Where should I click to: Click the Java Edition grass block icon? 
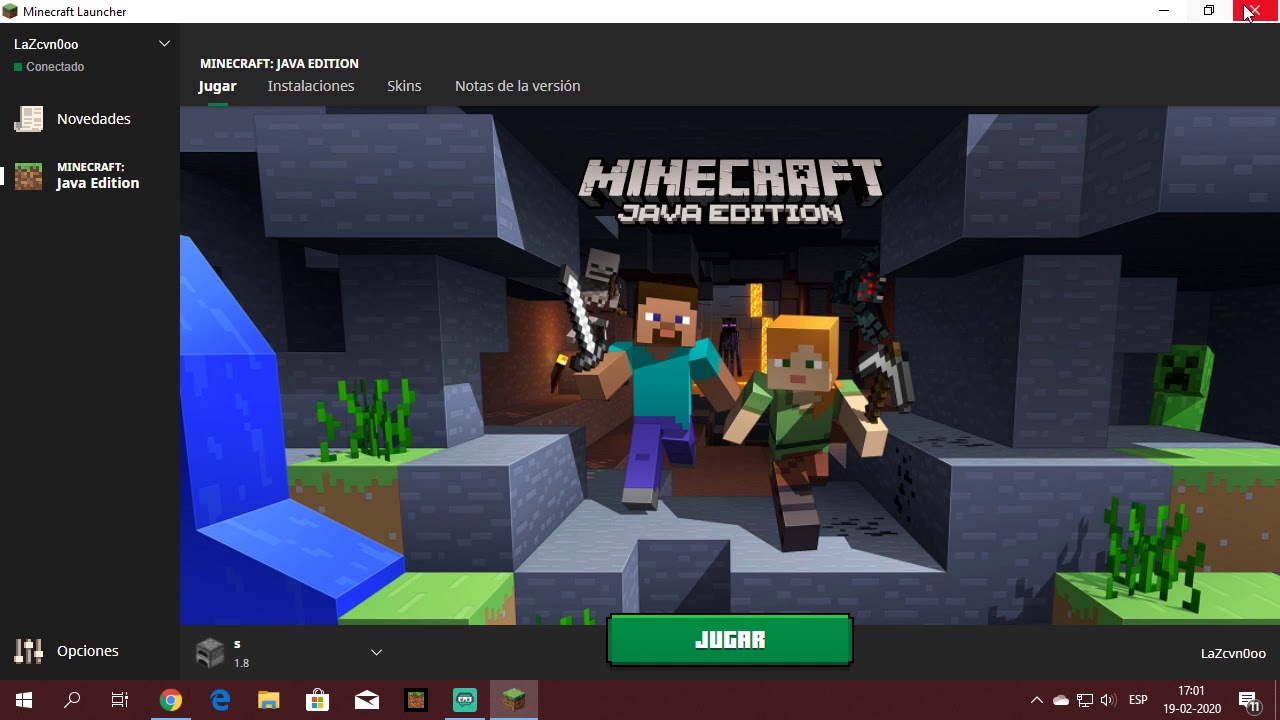tap(28, 176)
